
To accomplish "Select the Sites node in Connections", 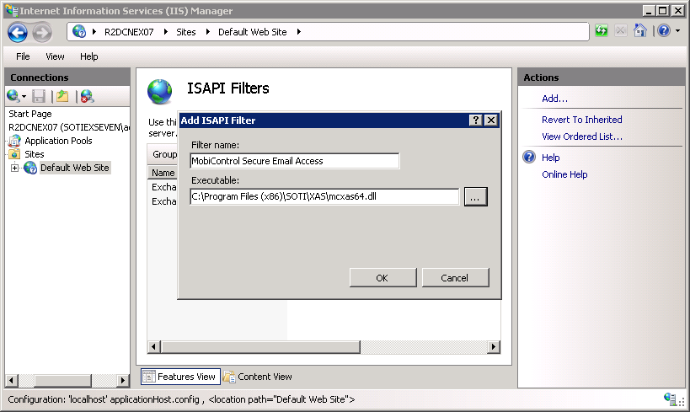I will [34, 154].
